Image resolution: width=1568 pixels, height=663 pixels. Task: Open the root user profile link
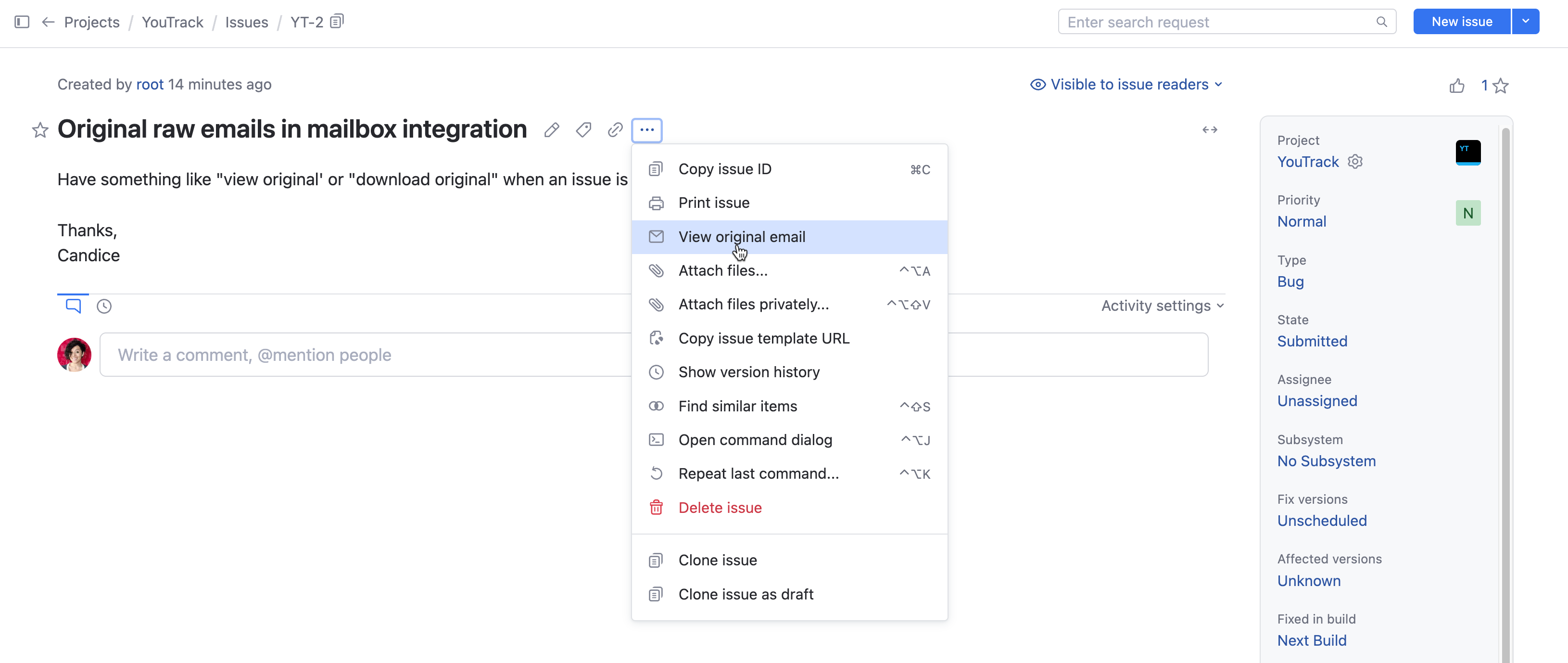[150, 85]
